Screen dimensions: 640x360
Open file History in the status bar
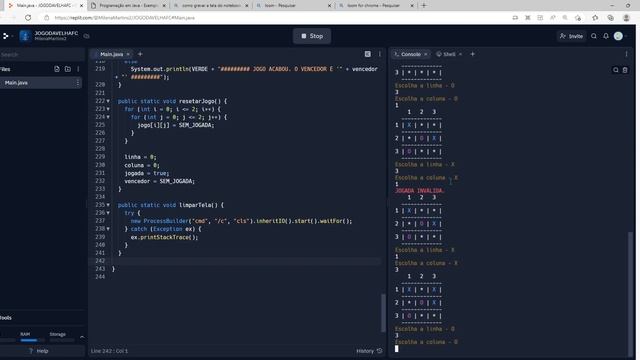tap(369, 351)
